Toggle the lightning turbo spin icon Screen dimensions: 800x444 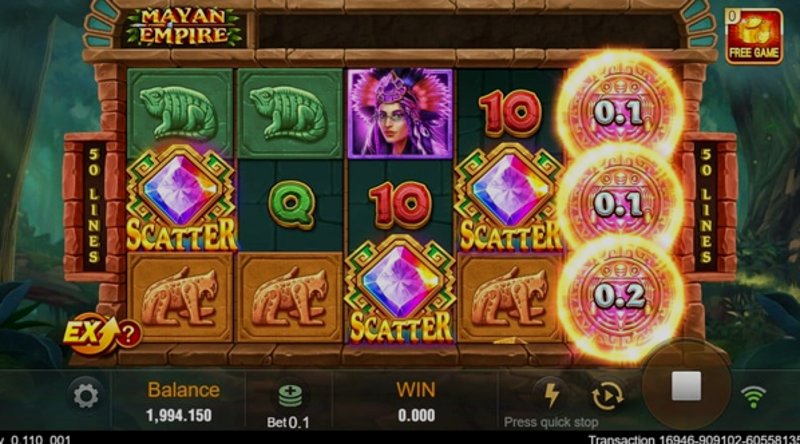(x=552, y=396)
